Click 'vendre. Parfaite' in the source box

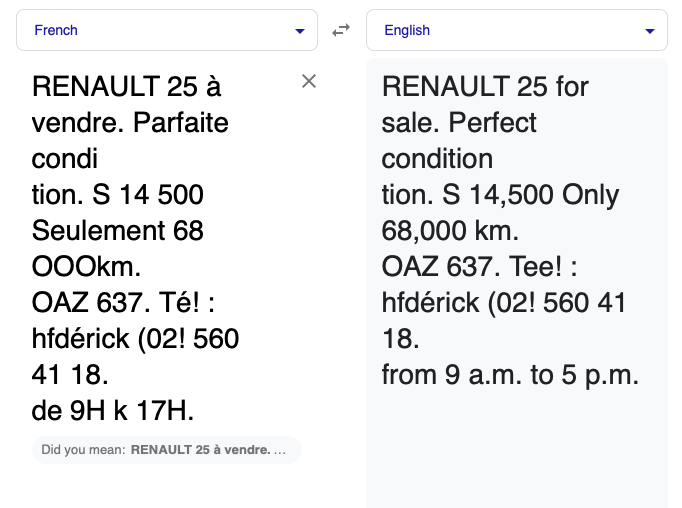click(x=130, y=123)
